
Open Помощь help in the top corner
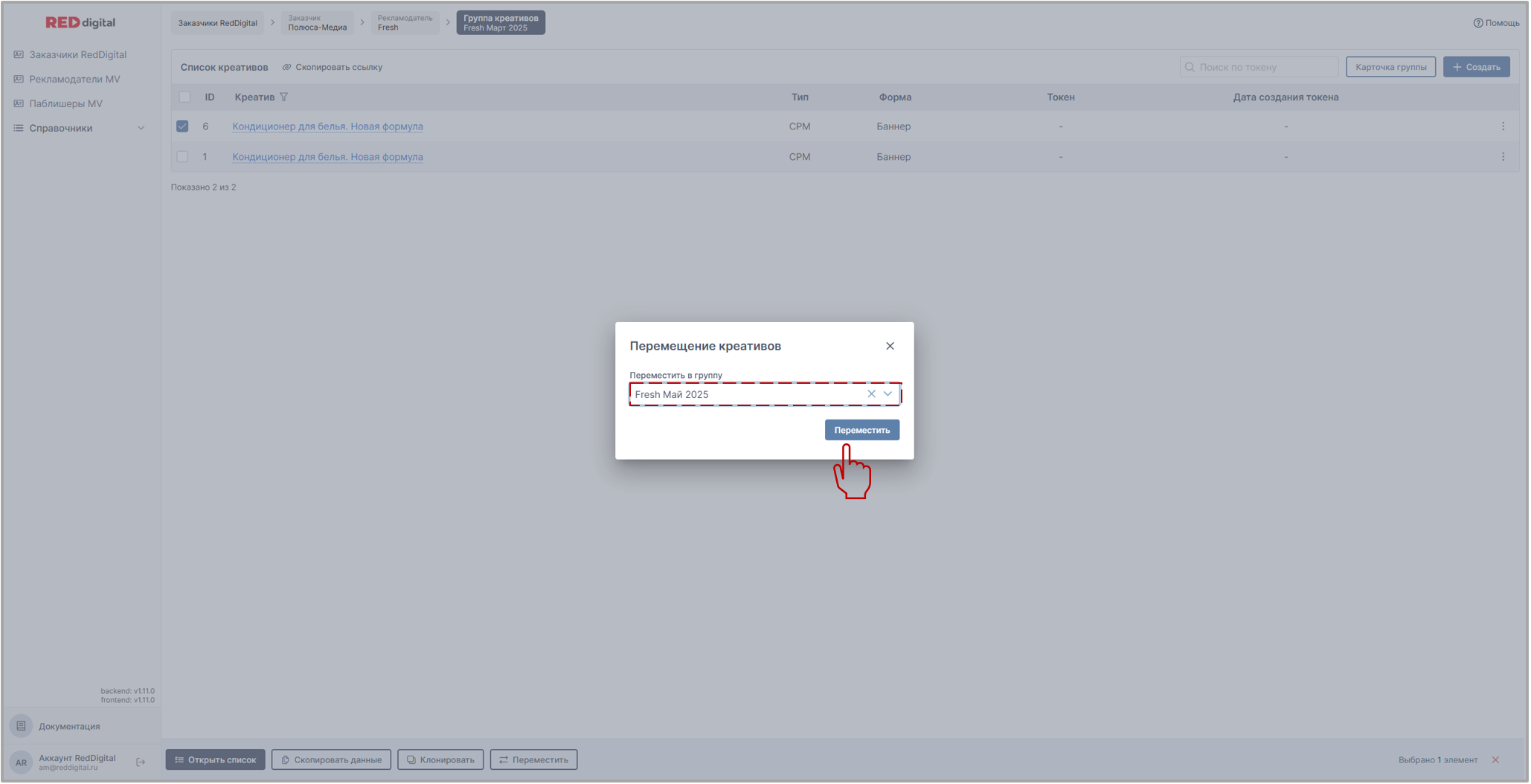(1496, 23)
